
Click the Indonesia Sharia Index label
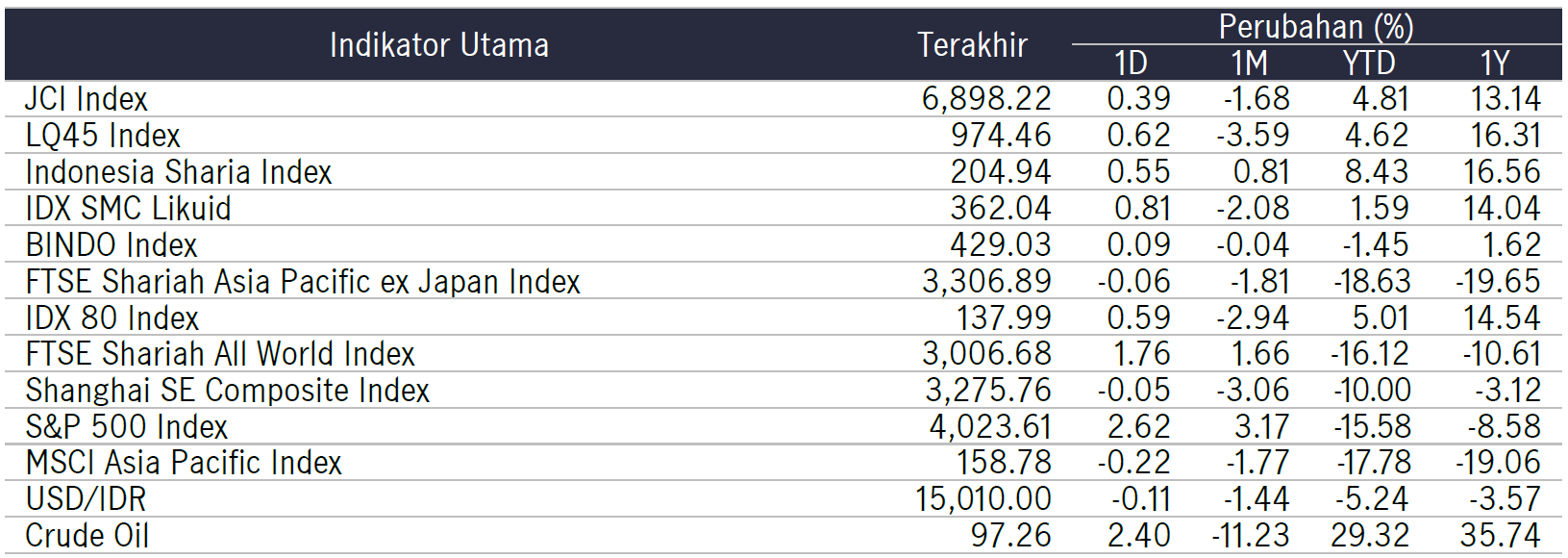tap(179, 172)
